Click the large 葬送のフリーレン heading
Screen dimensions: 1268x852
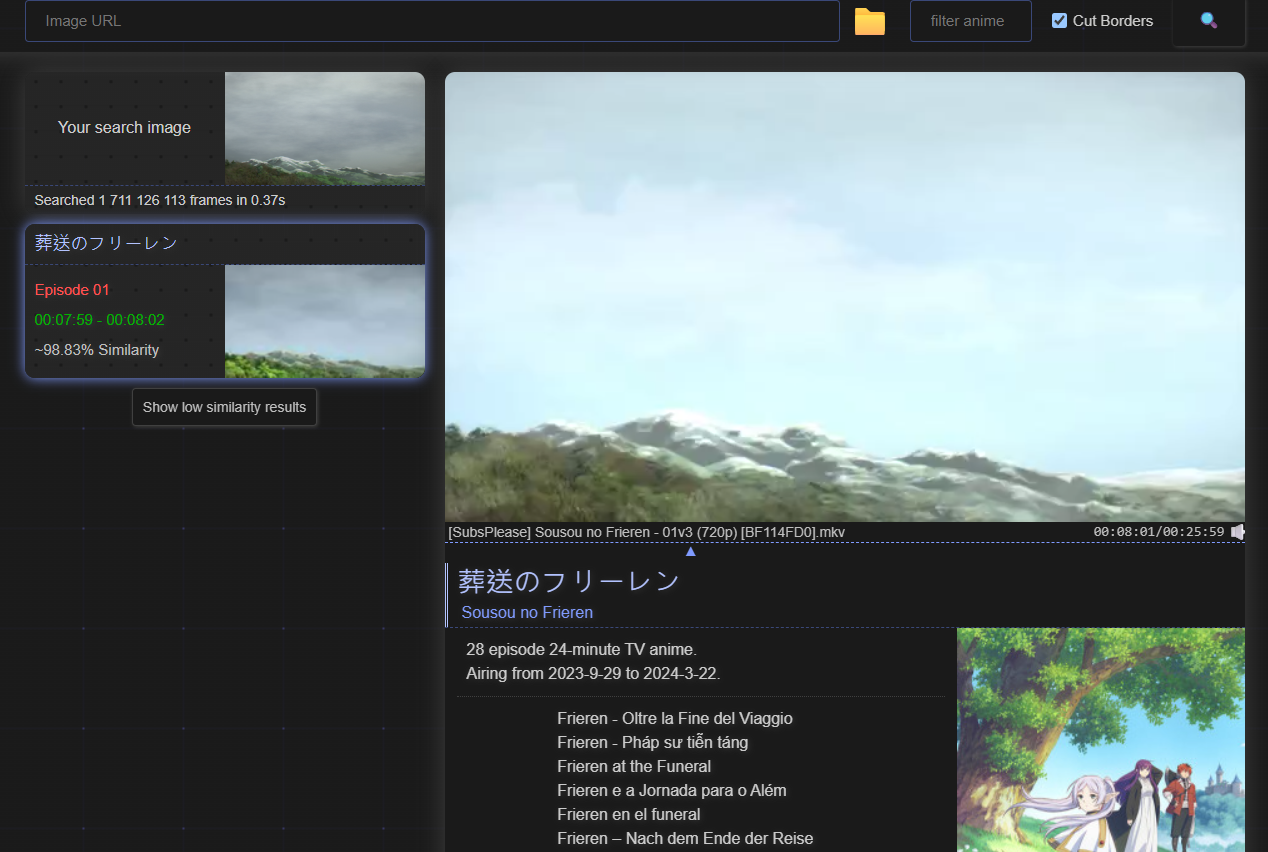pyautogui.click(x=569, y=581)
